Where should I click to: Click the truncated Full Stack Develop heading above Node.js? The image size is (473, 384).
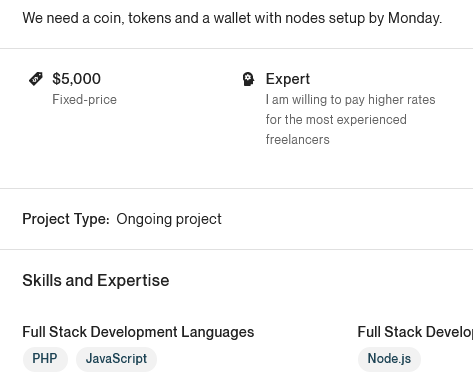(x=415, y=332)
